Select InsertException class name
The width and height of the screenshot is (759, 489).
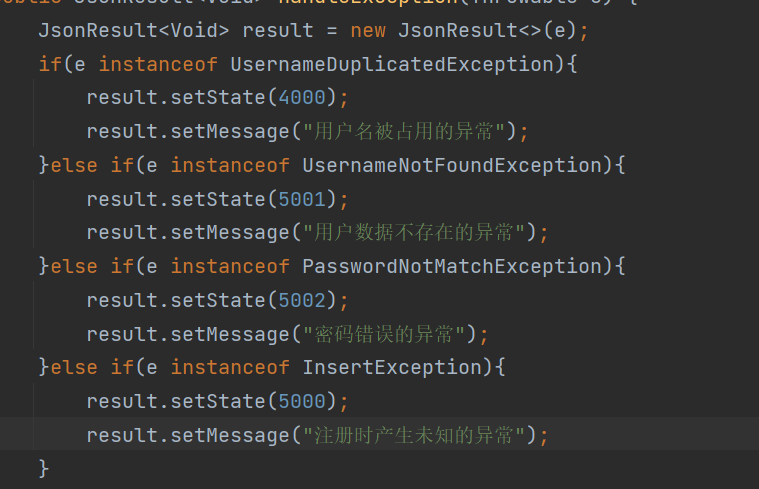point(392,367)
